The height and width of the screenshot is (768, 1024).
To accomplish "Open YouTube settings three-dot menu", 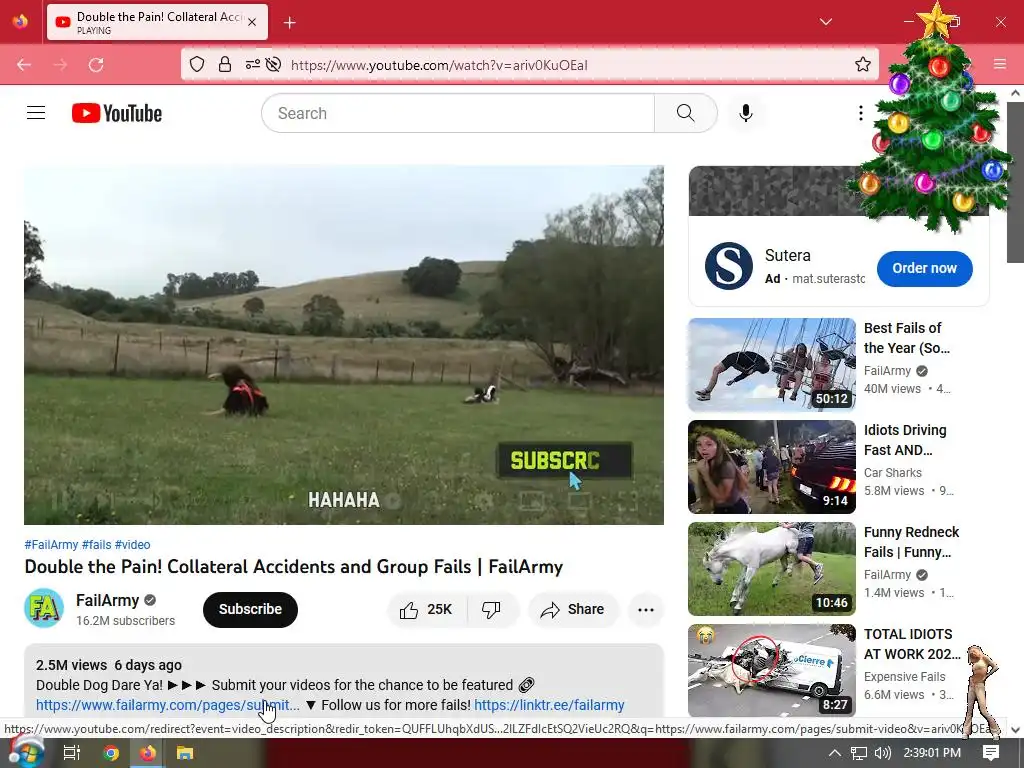I will [861, 113].
